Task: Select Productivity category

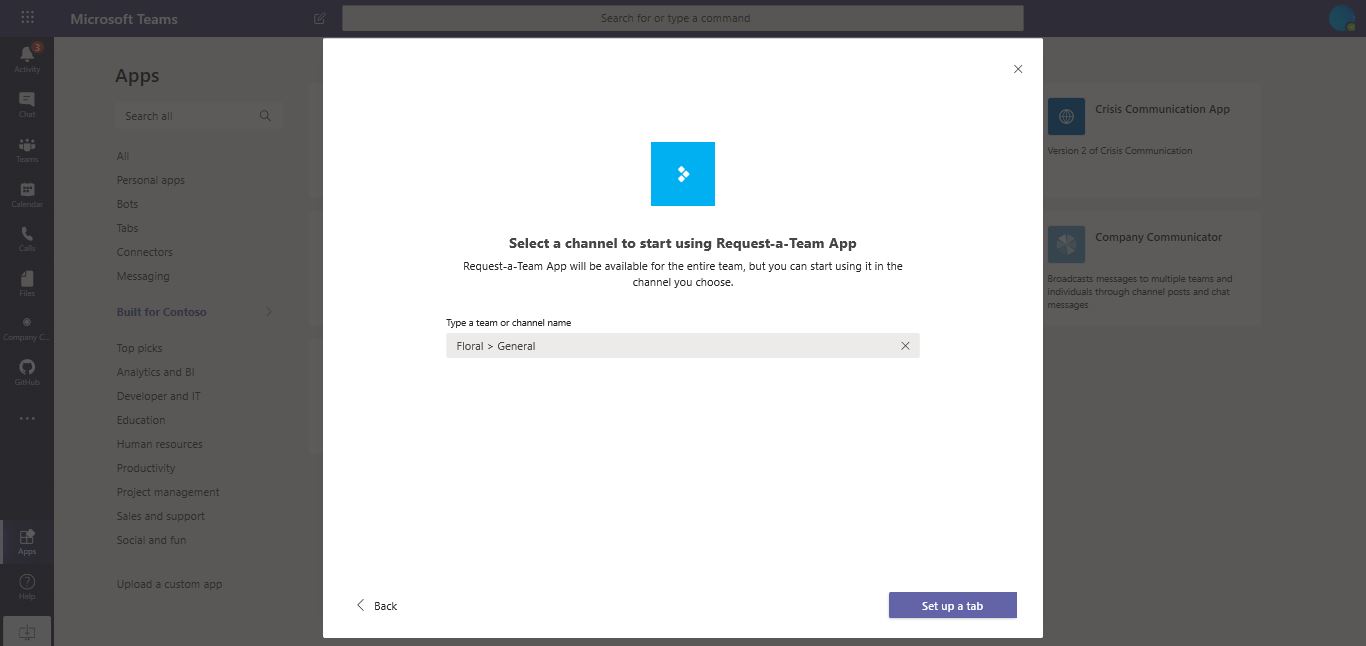Action: click(146, 468)
